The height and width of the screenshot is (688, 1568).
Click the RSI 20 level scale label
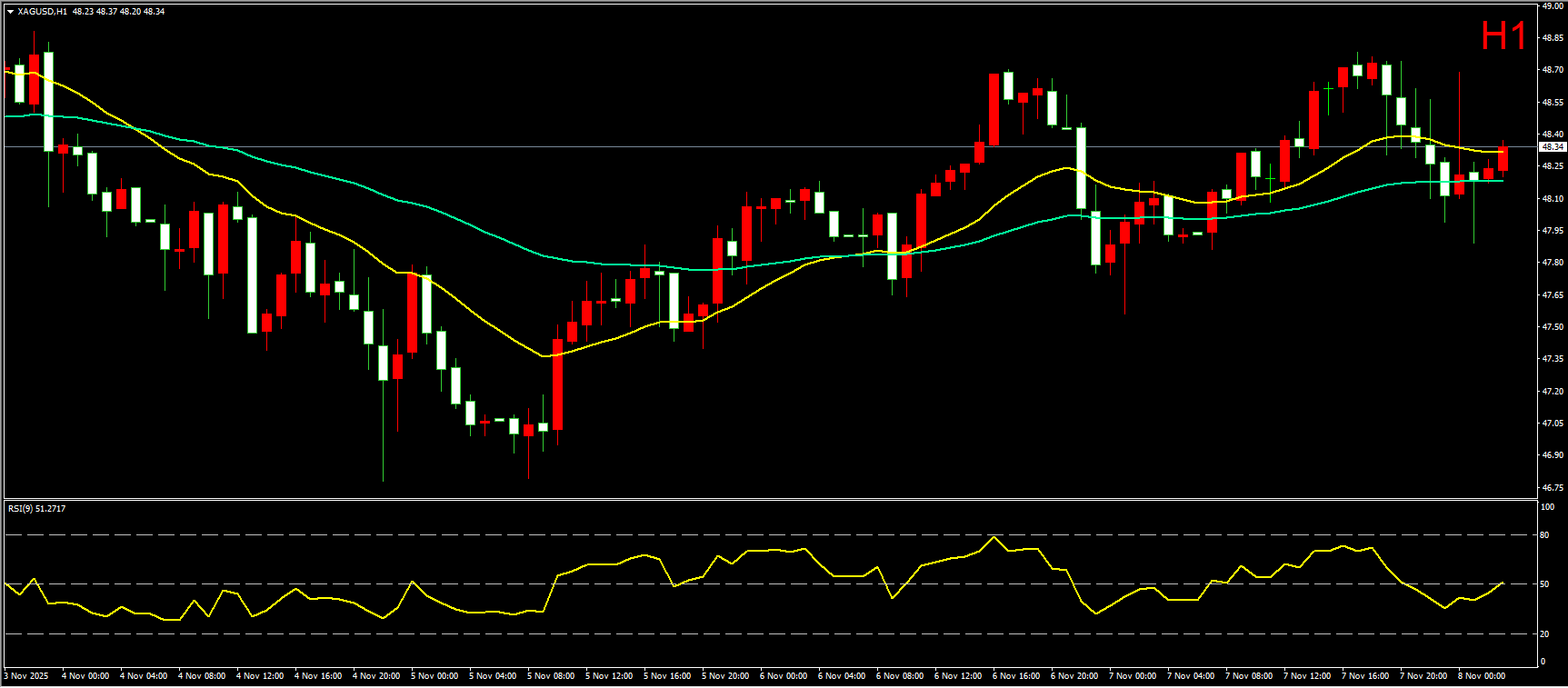pyautogui.click(x=1544, y=633)
